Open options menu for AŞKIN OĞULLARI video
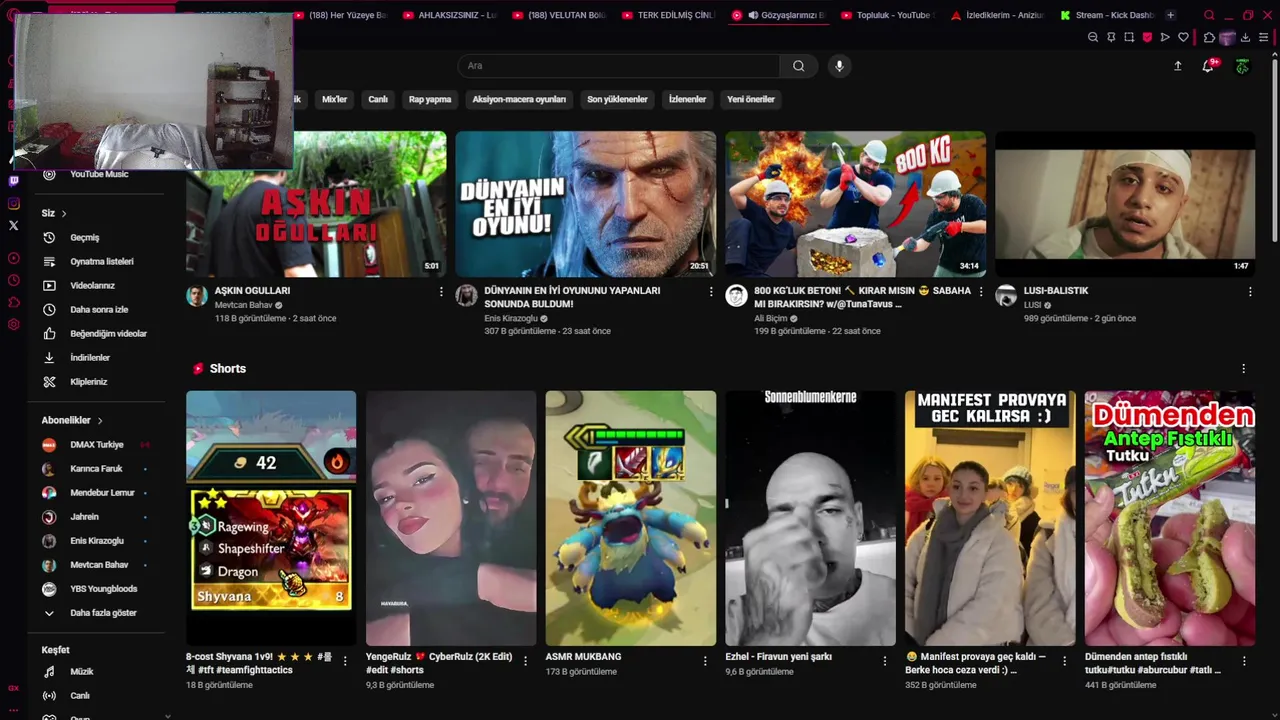Screen dimensions: 1280x720 [441, 292]
